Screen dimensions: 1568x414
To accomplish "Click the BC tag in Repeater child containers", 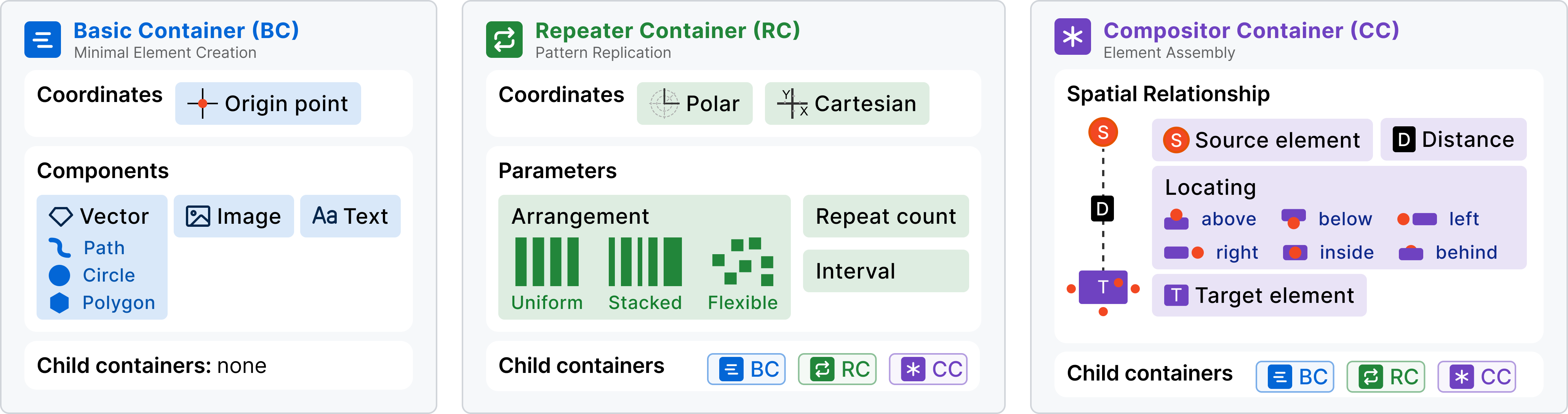I will 746,369.
